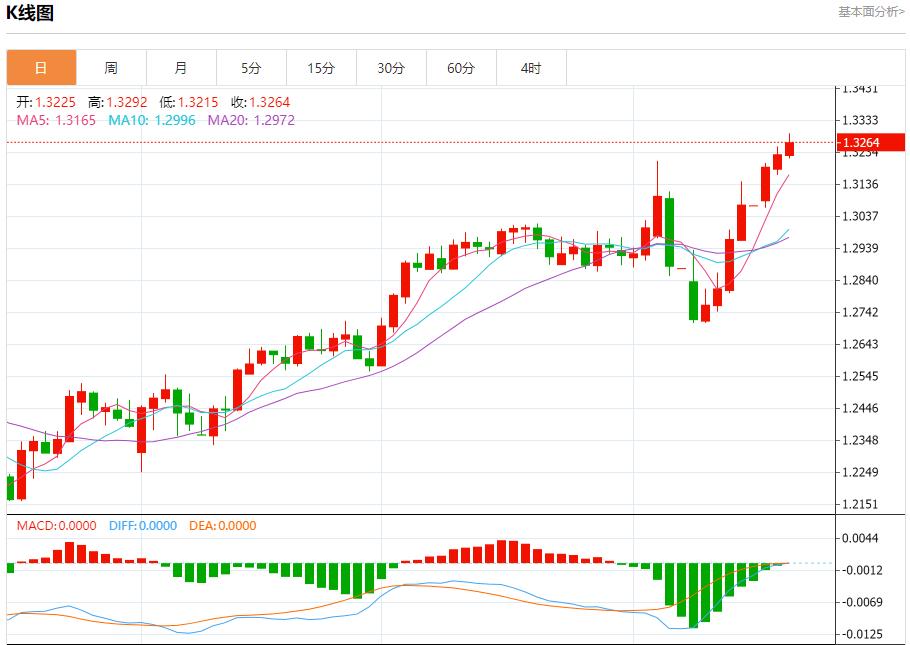Image resolution: width=910 pixels, height=645 pixels.
Task: Switch to the 60分 timeframe
Action: [x=461, y=67]
